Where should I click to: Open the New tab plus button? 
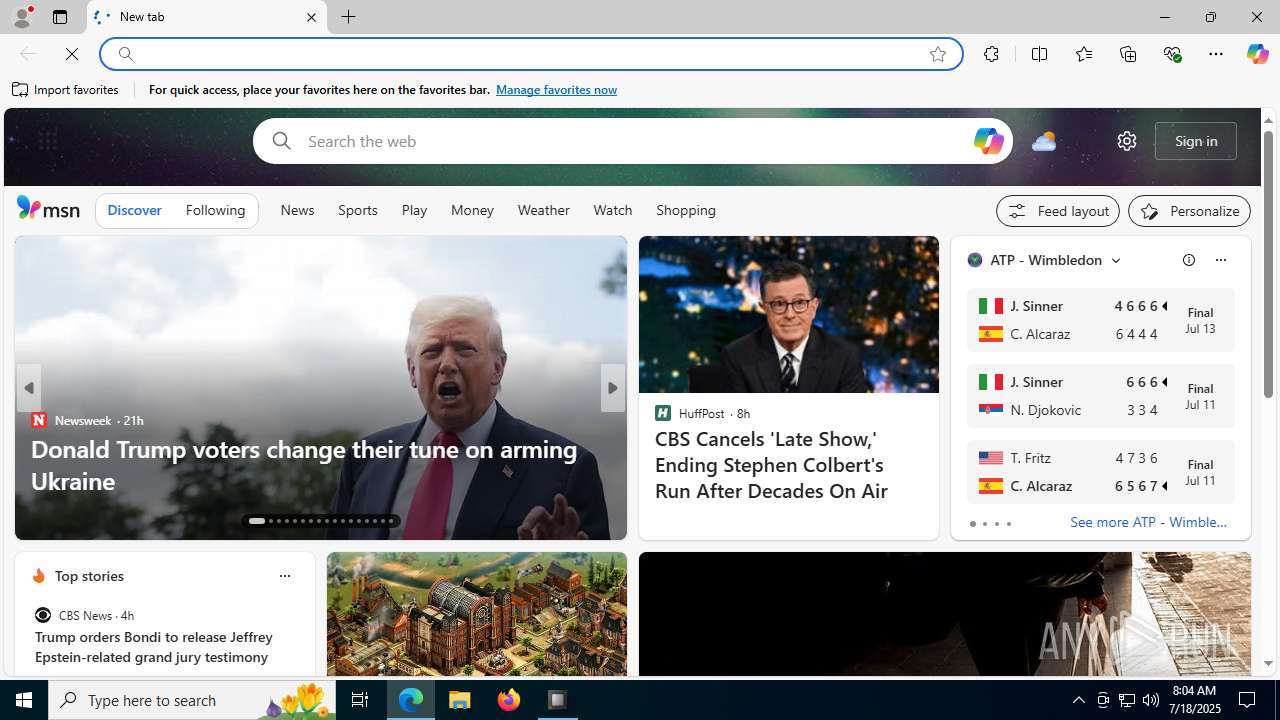349,17
